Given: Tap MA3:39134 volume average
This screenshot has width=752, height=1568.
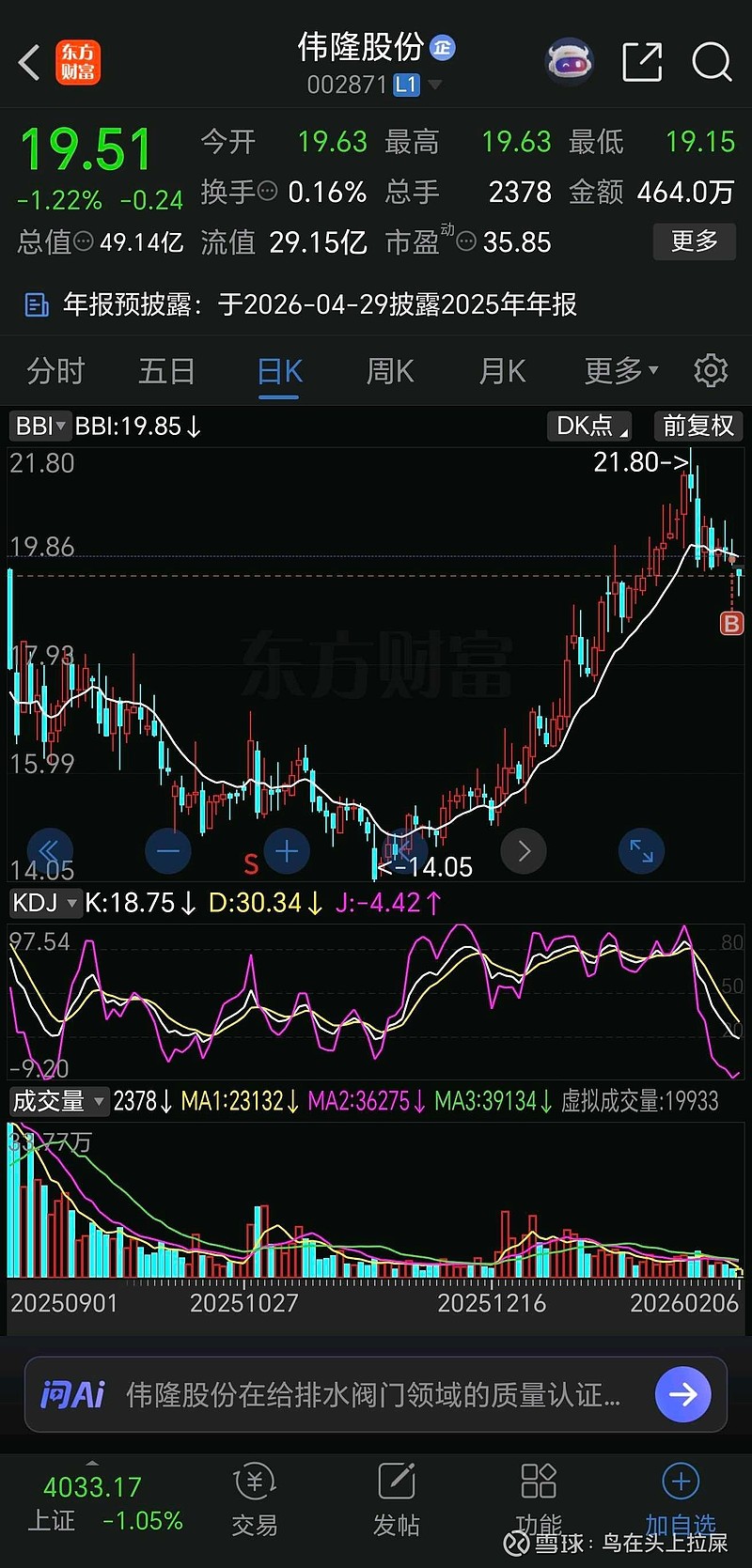Looking at the screenshot, I should [x=493, y=1101].
